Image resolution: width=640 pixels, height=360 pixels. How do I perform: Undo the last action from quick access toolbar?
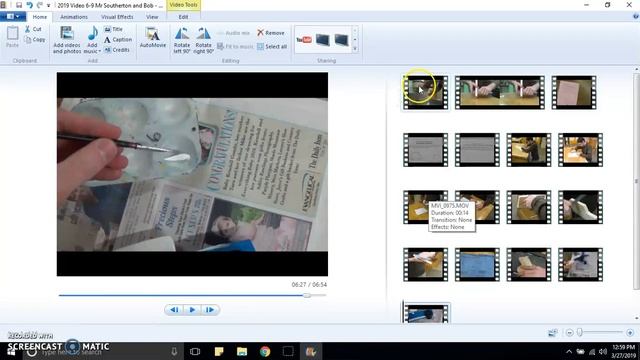tap(29, 5)
